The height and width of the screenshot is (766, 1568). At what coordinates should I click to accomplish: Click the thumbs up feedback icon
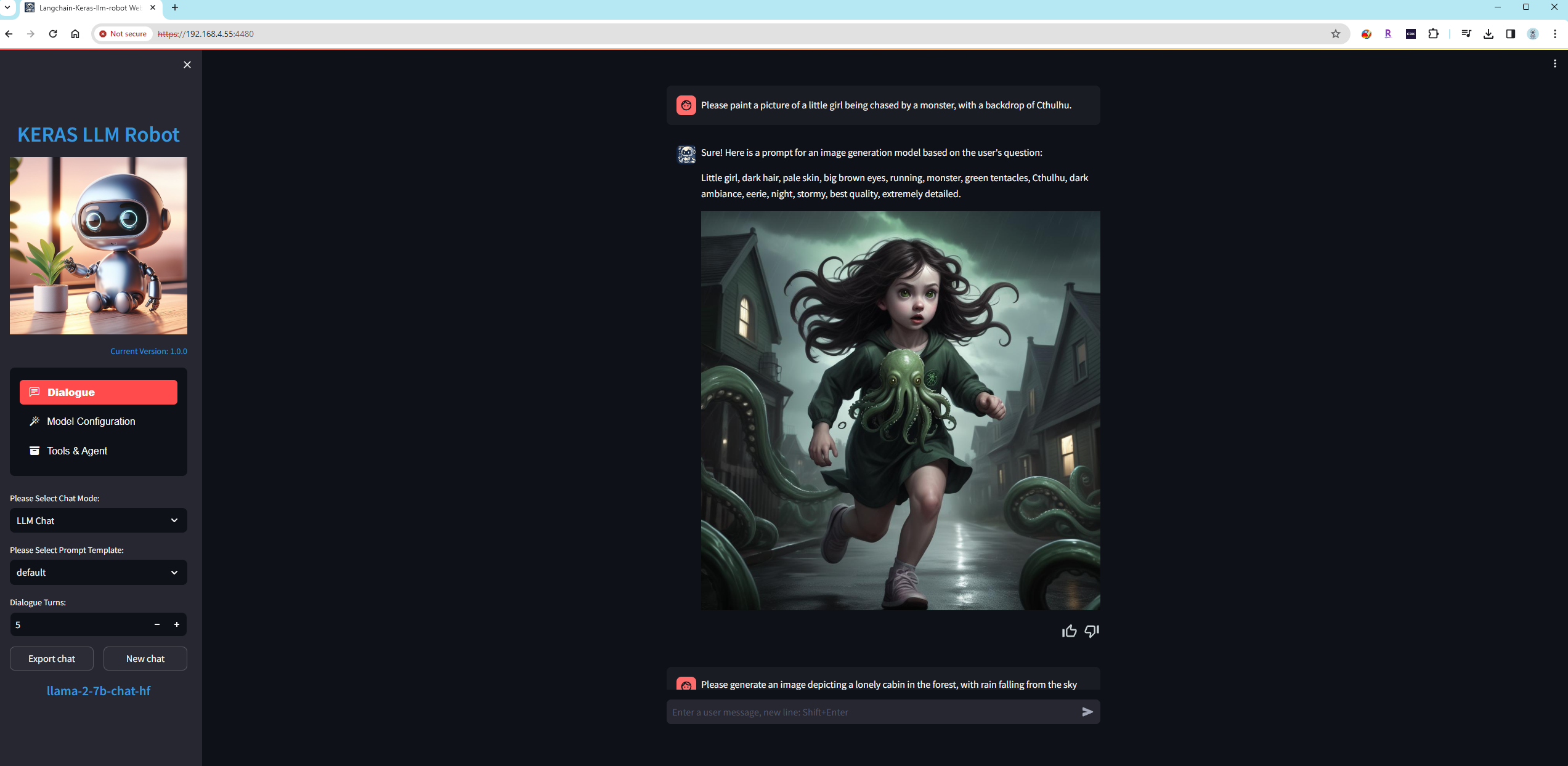(1069, 631)
